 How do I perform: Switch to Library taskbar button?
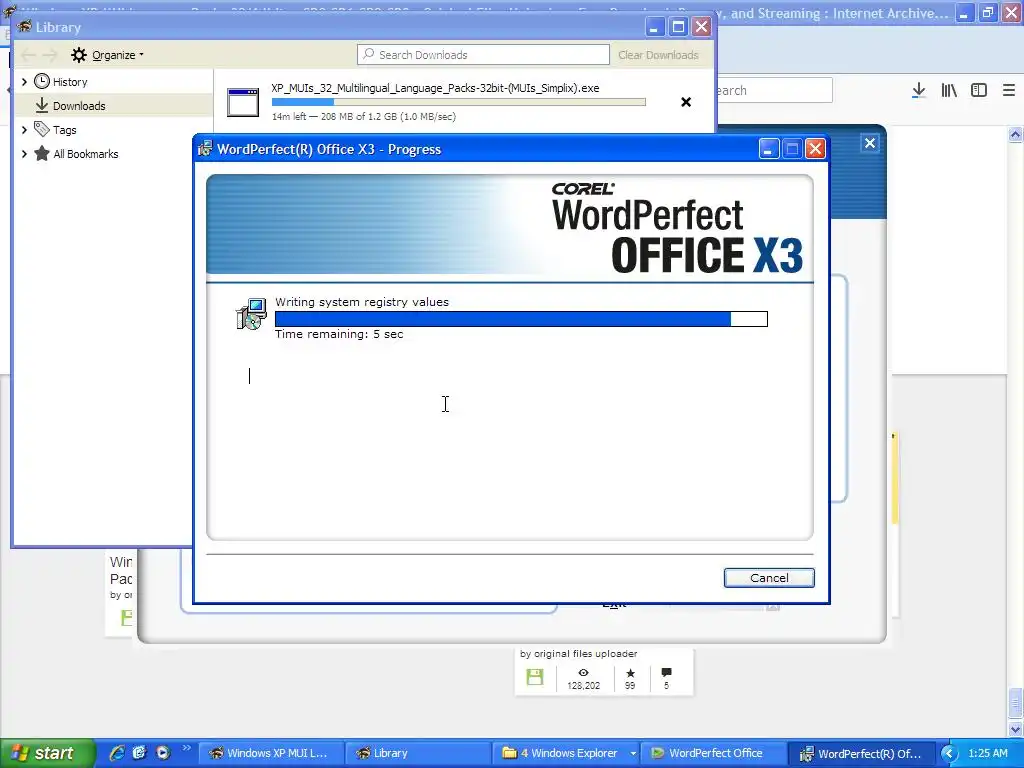pyautogui.click(x=417, y=753)
